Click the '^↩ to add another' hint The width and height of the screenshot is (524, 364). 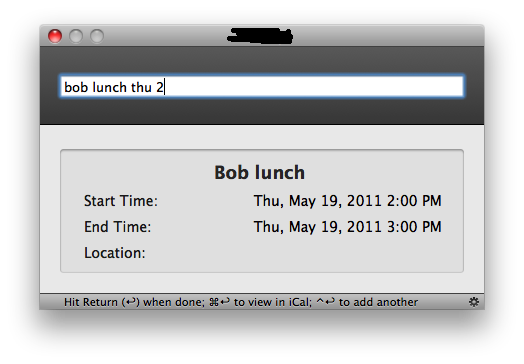(367, 302)
